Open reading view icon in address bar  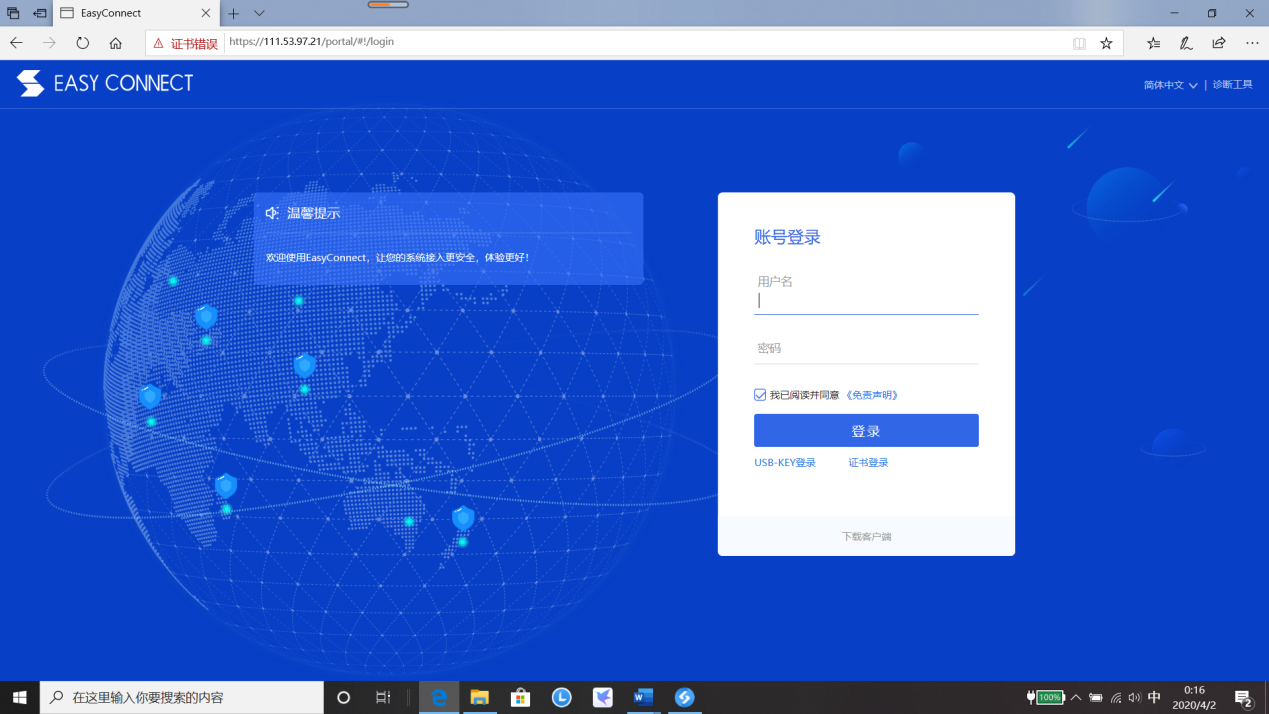coord(1079,44)
